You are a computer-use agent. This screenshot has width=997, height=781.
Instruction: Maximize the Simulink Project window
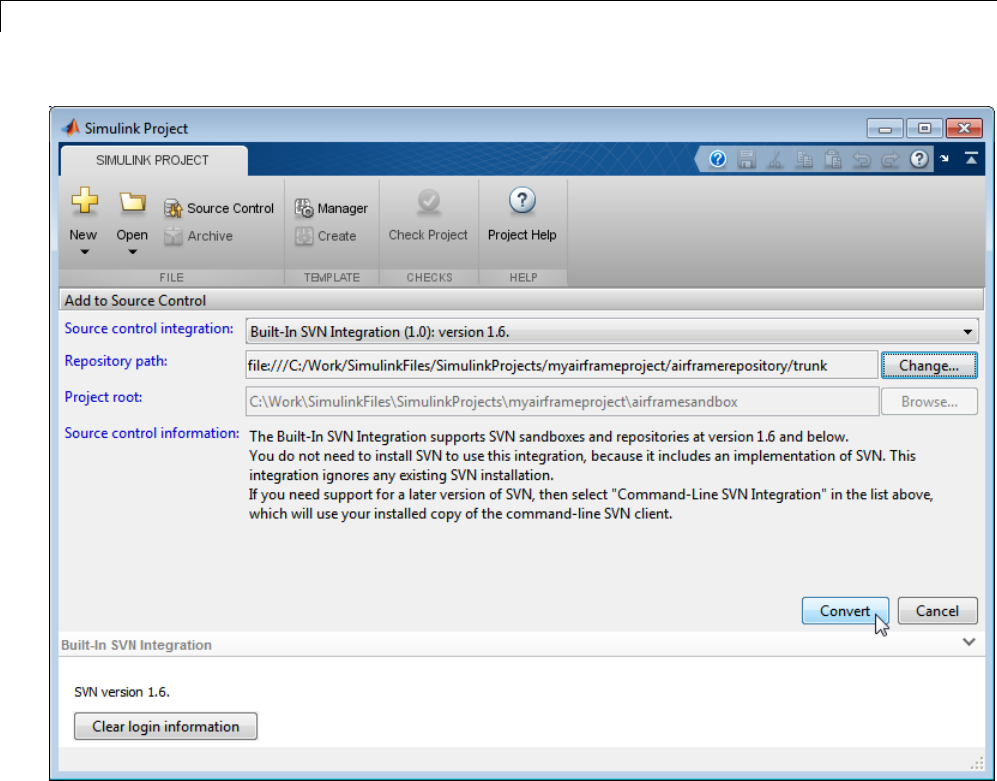(x=925, y=128)
